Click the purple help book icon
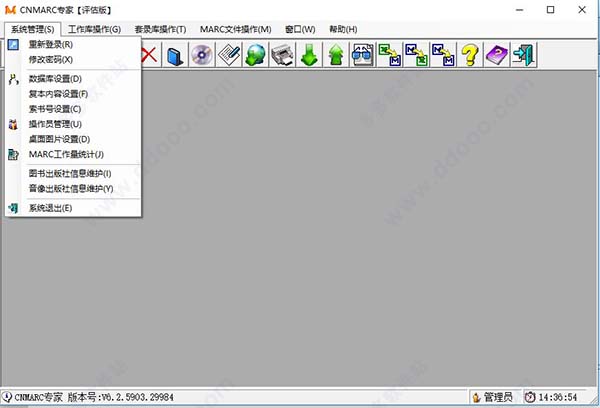Screen dimensions: 600x408 (497, 55)
